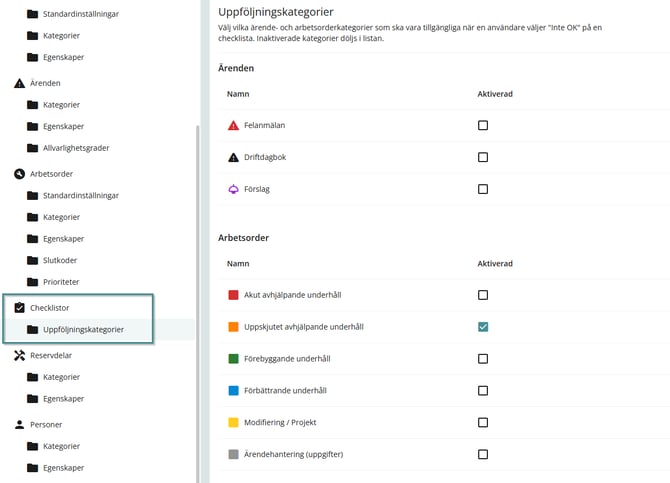Screen dimensions: 670x483
Task: Click the purple Förslag icon
Action: point(233,189)
